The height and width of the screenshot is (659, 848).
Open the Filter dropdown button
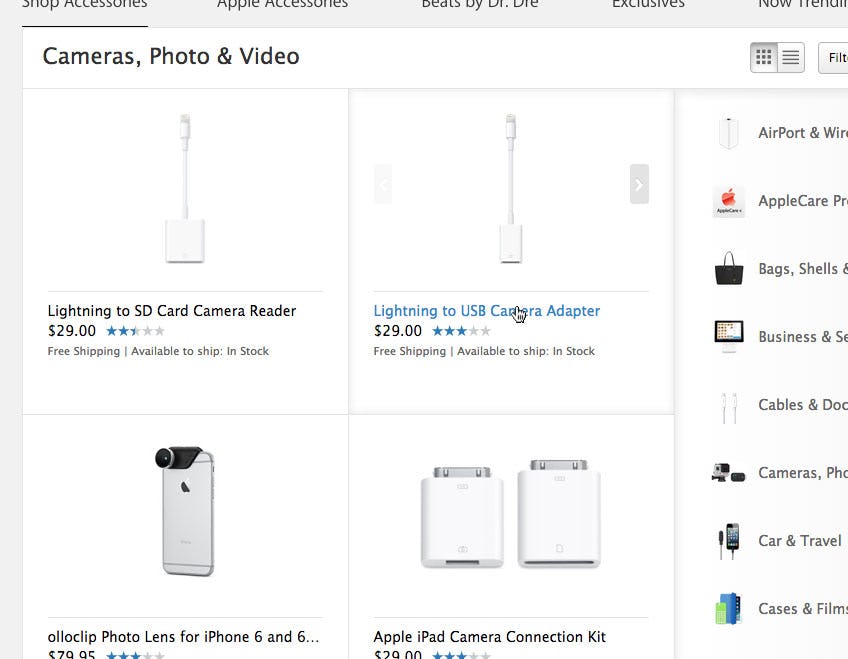[834, 58]
